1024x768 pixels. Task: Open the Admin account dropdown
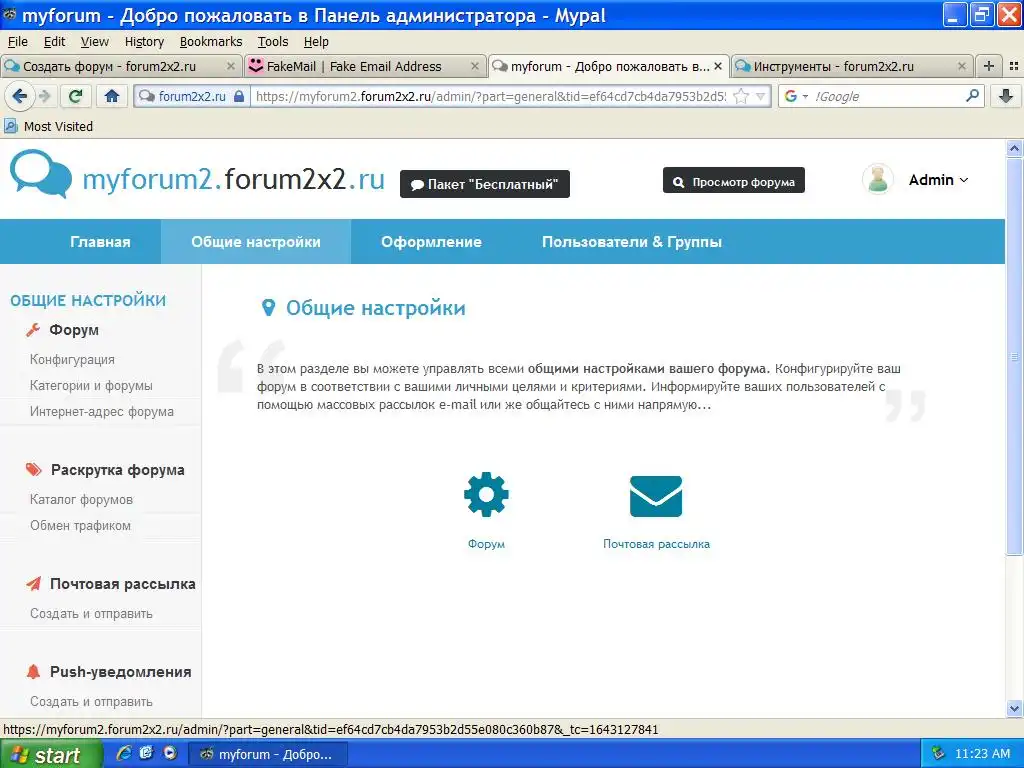(x=938, y=180)
